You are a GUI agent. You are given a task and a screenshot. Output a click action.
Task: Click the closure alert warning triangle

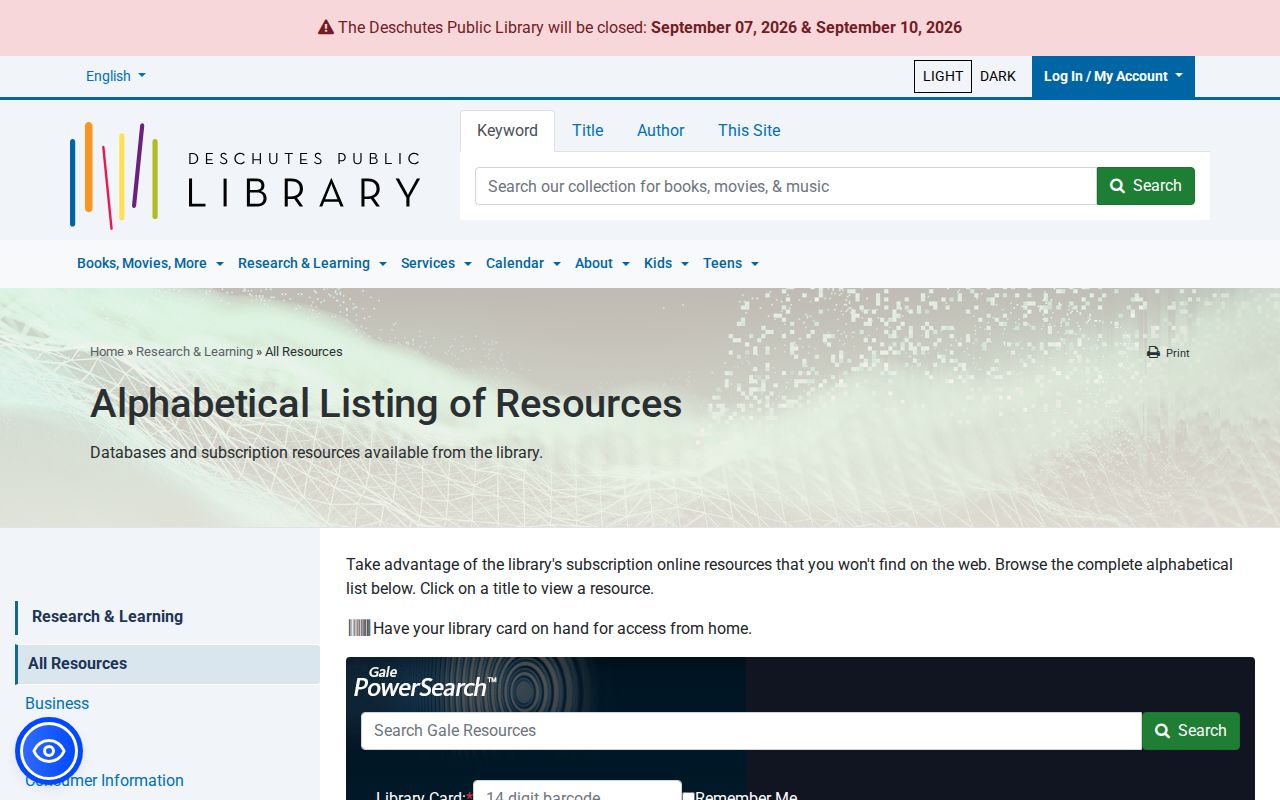click(326, 28)
